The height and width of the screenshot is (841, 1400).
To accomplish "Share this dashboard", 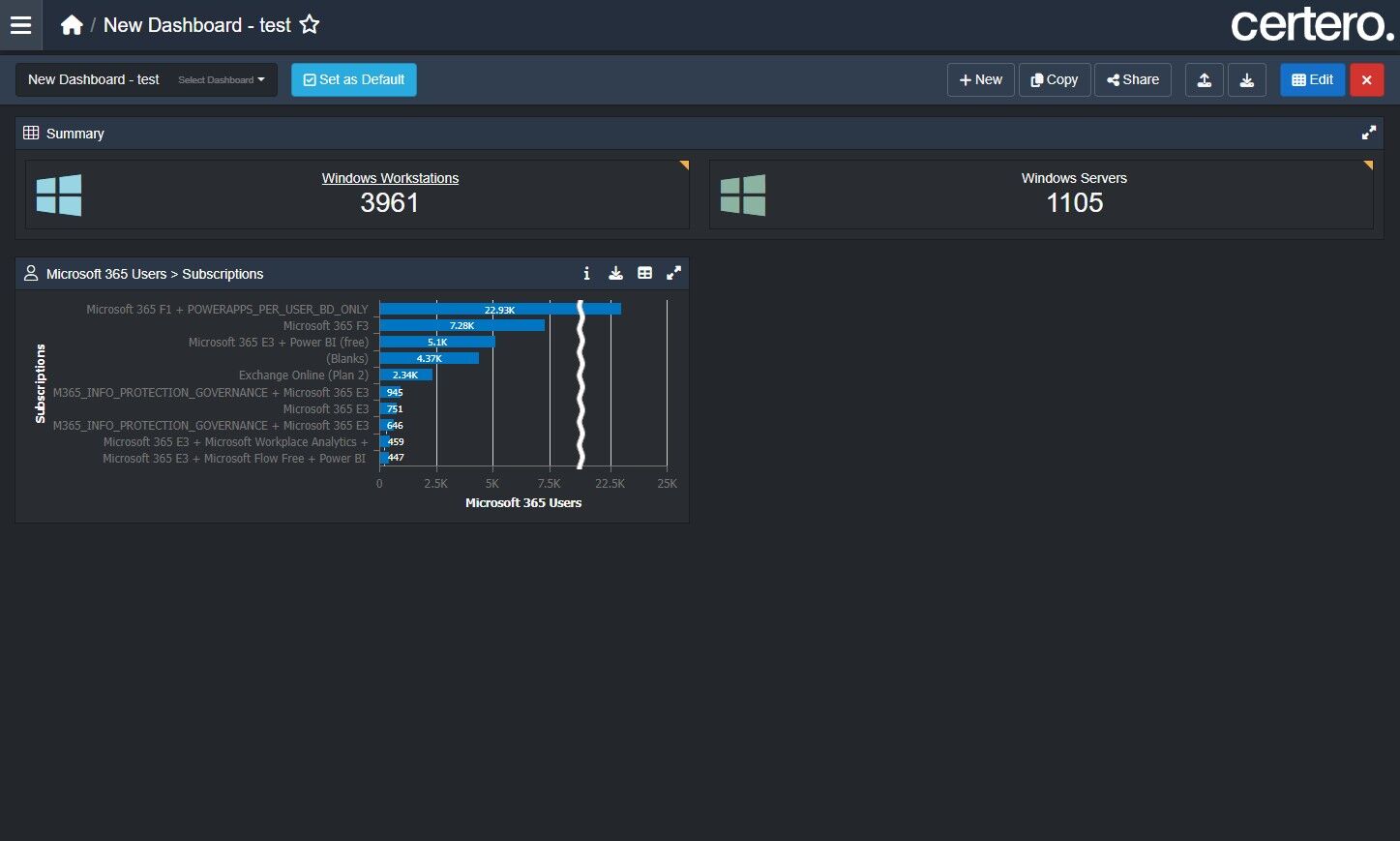I will pos(1133,79).
